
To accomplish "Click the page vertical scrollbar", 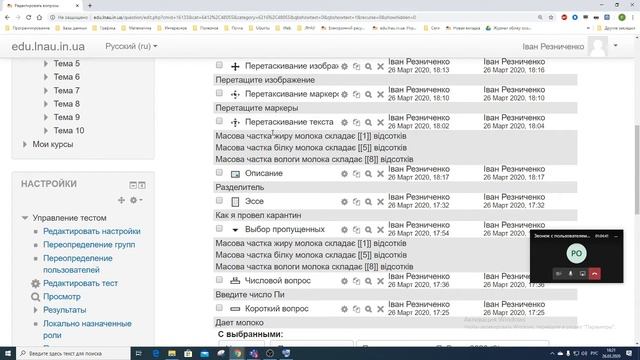I will click(x=637, y=169).
